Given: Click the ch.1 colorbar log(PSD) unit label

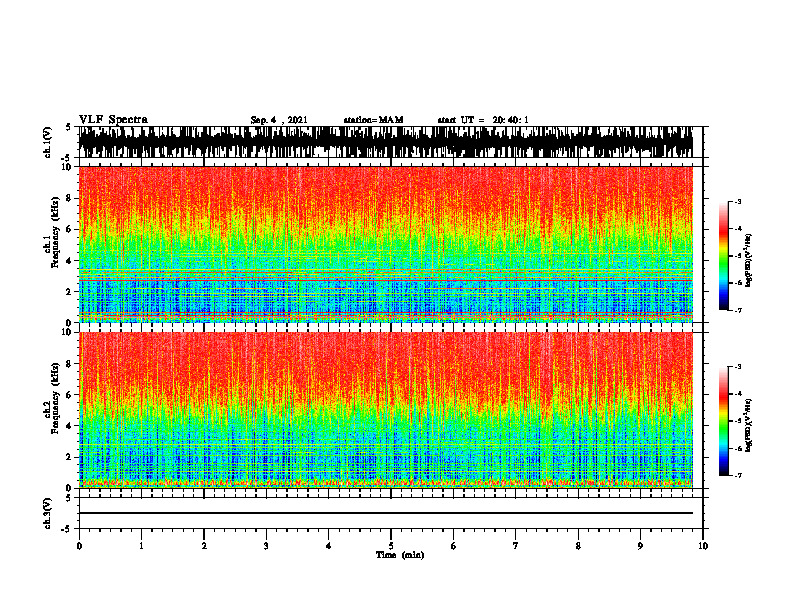Looking at the screenshot, I should (749, 261).
